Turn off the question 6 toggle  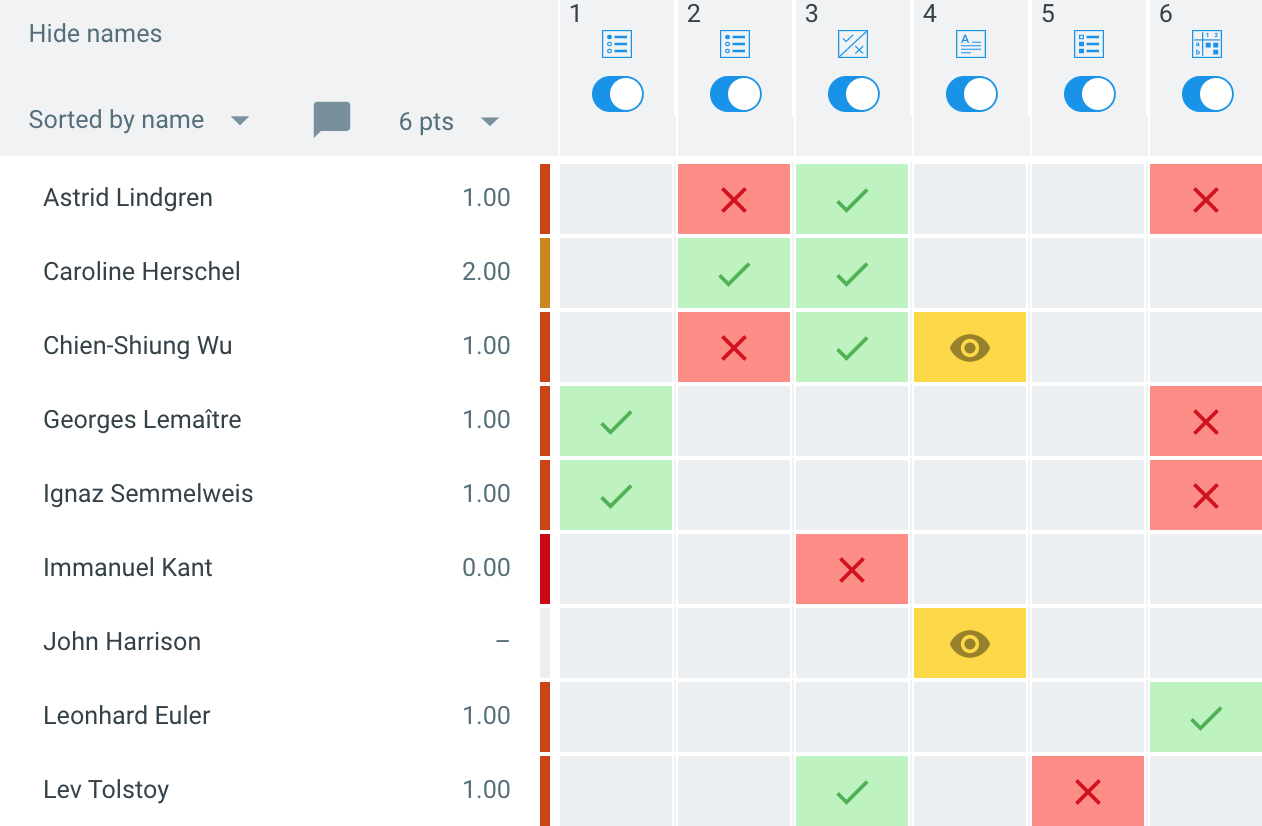click(x=1207, y=94)
